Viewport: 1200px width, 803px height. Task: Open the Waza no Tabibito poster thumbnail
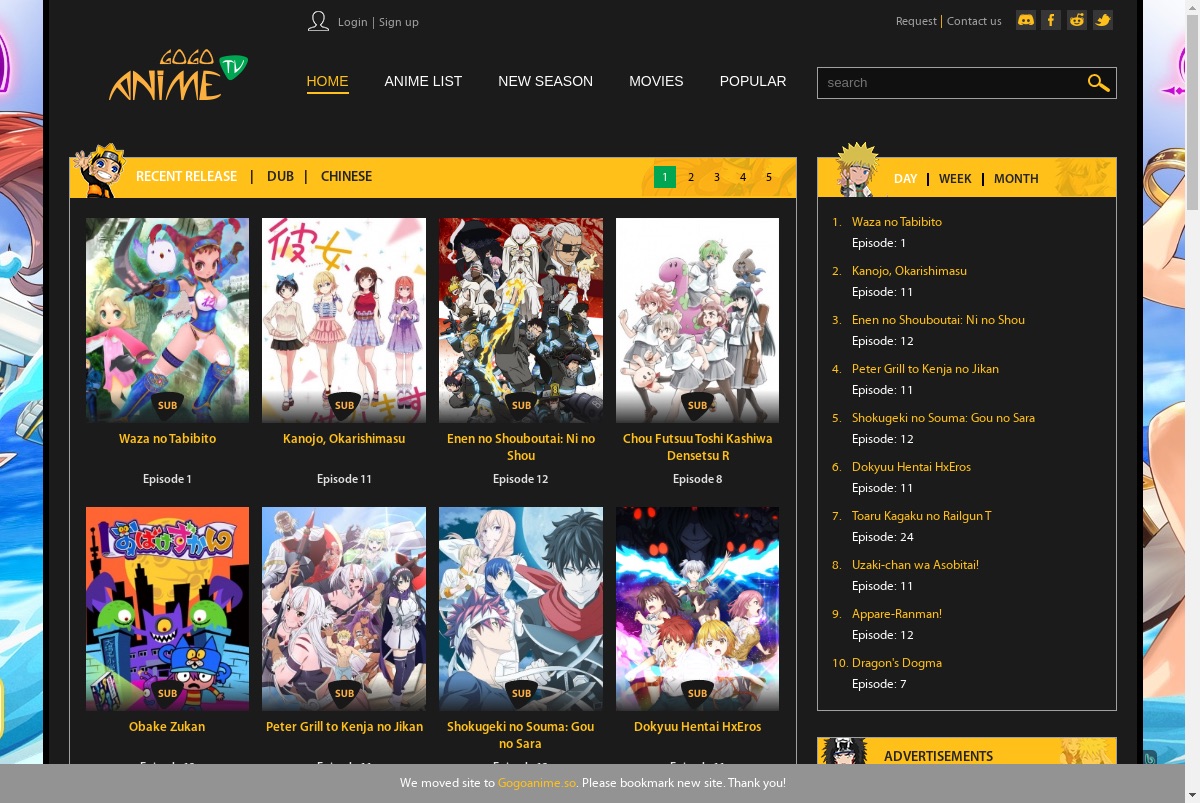click(x=167, y=320)
